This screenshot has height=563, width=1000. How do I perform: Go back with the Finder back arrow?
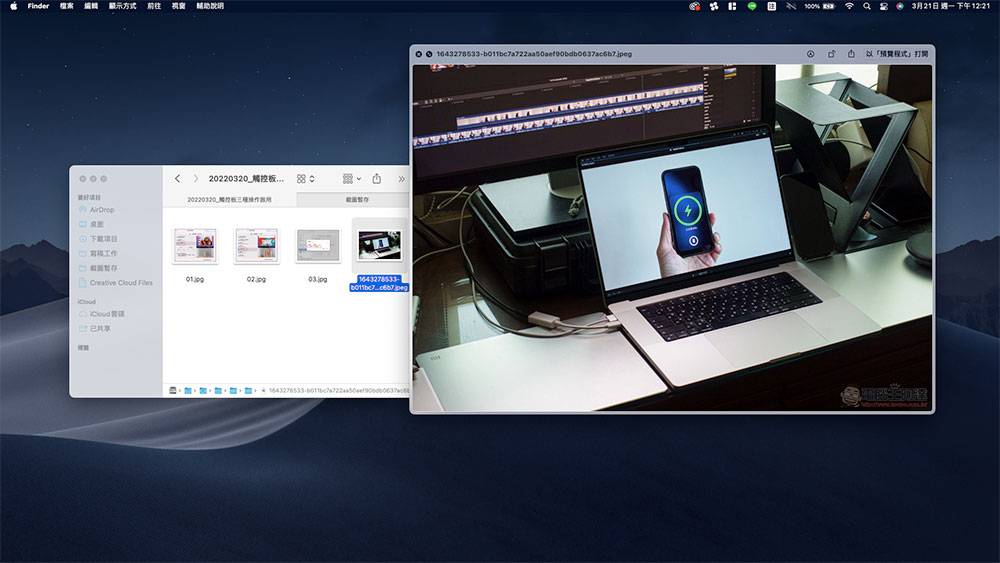click(178, 179)
